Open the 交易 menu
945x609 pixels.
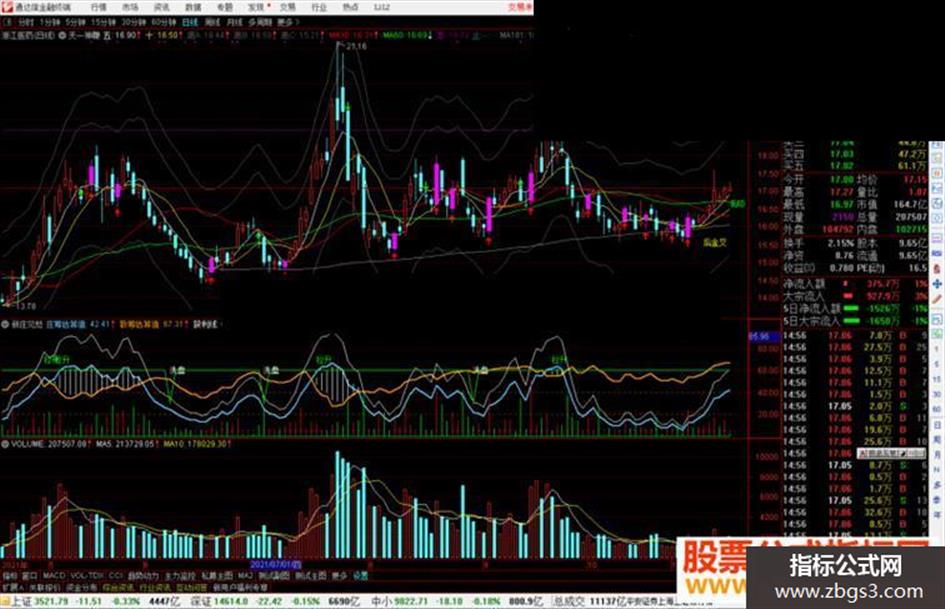pyautogui.click(x=288, y=7)
